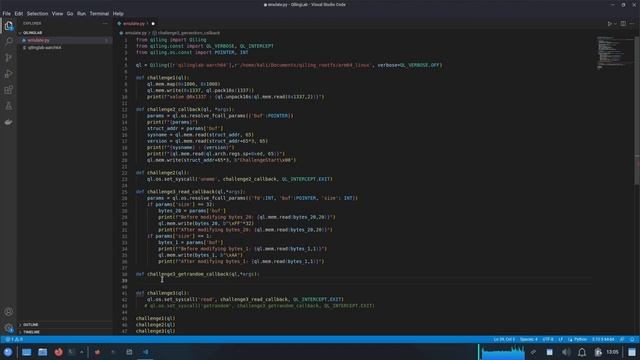Image resolution: width=640 pixels, height=360 pixels.
Task: Open the terminal launcher in taskbar
Action: pyautogui.click(x=72, y=352)
